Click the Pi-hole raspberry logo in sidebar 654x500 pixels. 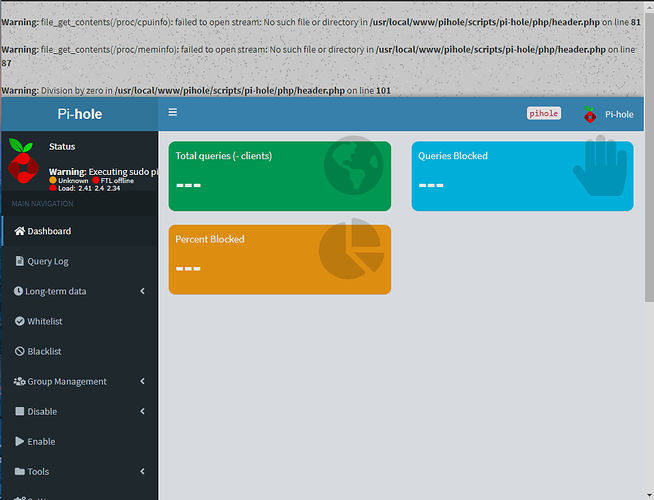pyautogui.click(x=22, y=159)
